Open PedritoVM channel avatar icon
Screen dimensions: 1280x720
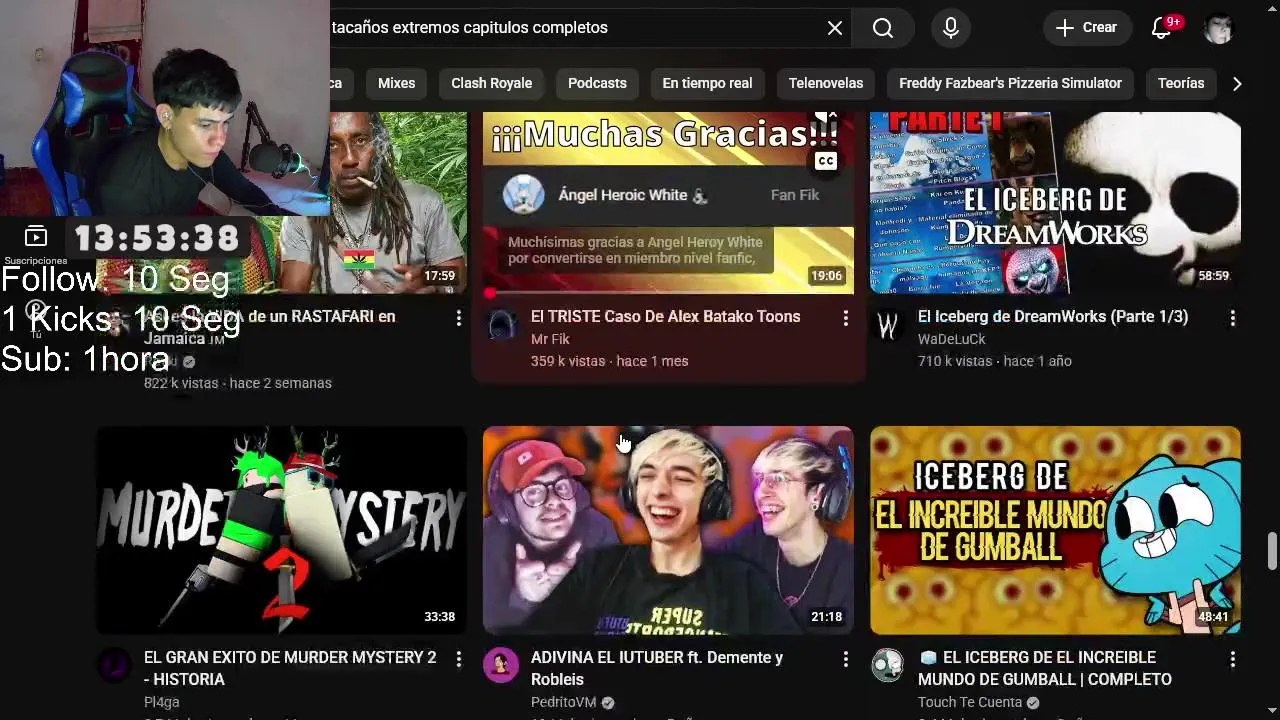pos(501,665)
